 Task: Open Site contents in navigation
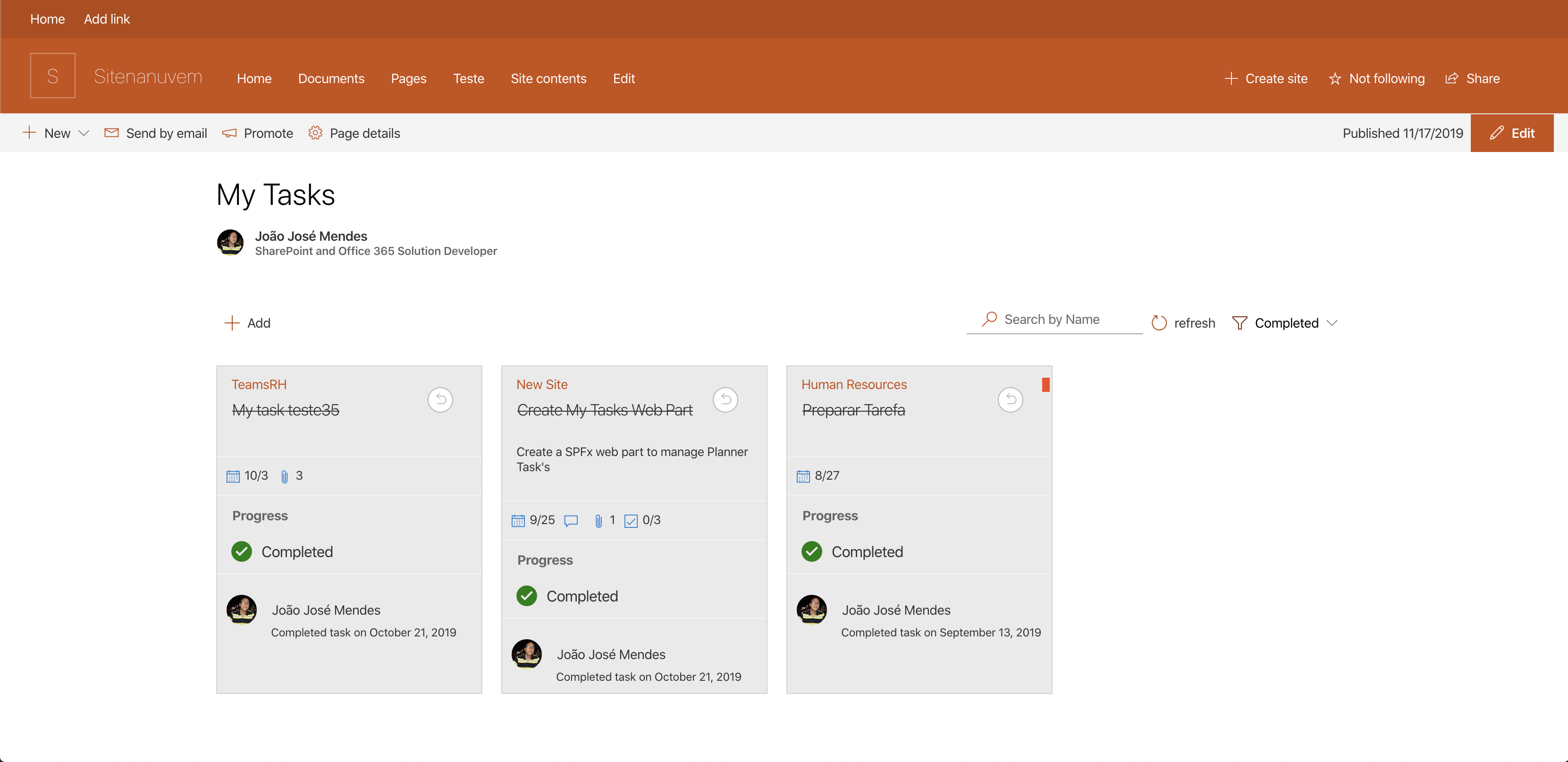[548, 78]
